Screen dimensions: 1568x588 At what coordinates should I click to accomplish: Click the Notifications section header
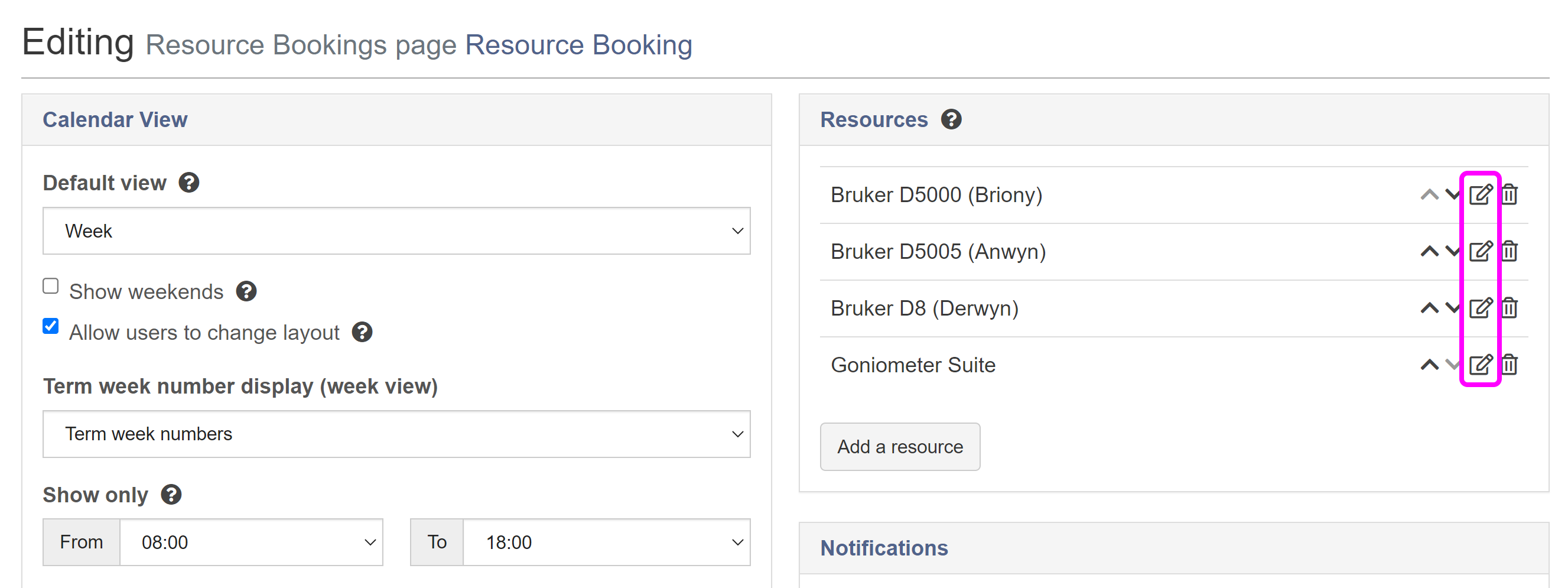point(884,548)
